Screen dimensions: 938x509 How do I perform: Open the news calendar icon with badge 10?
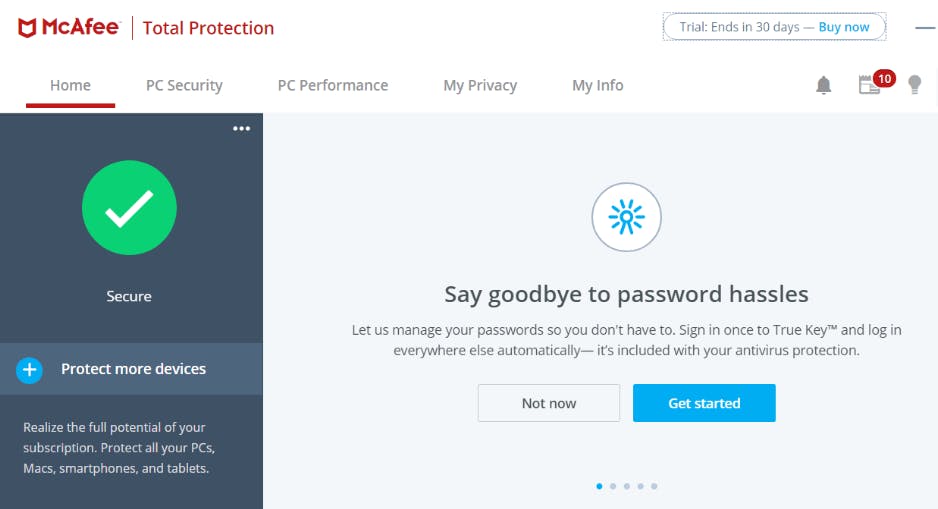click(x=869, y=85)
